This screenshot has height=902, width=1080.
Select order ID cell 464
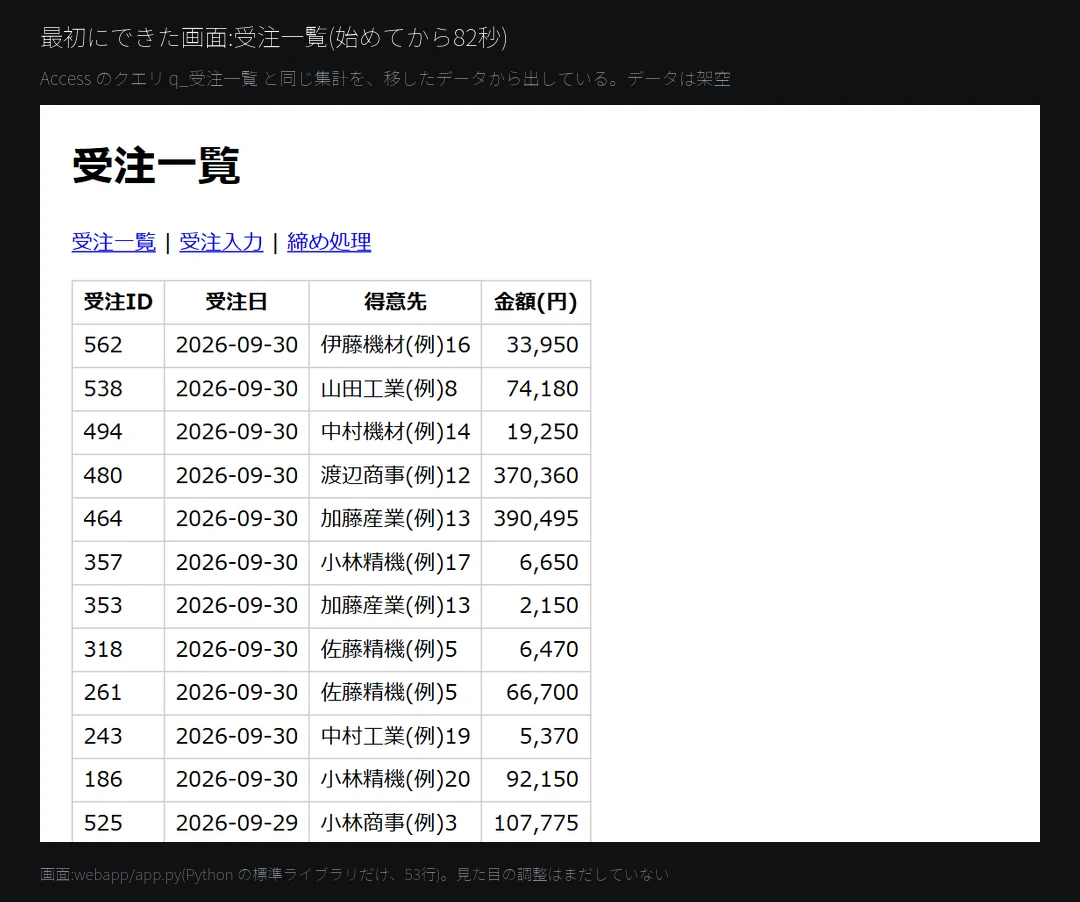[118, 518]
